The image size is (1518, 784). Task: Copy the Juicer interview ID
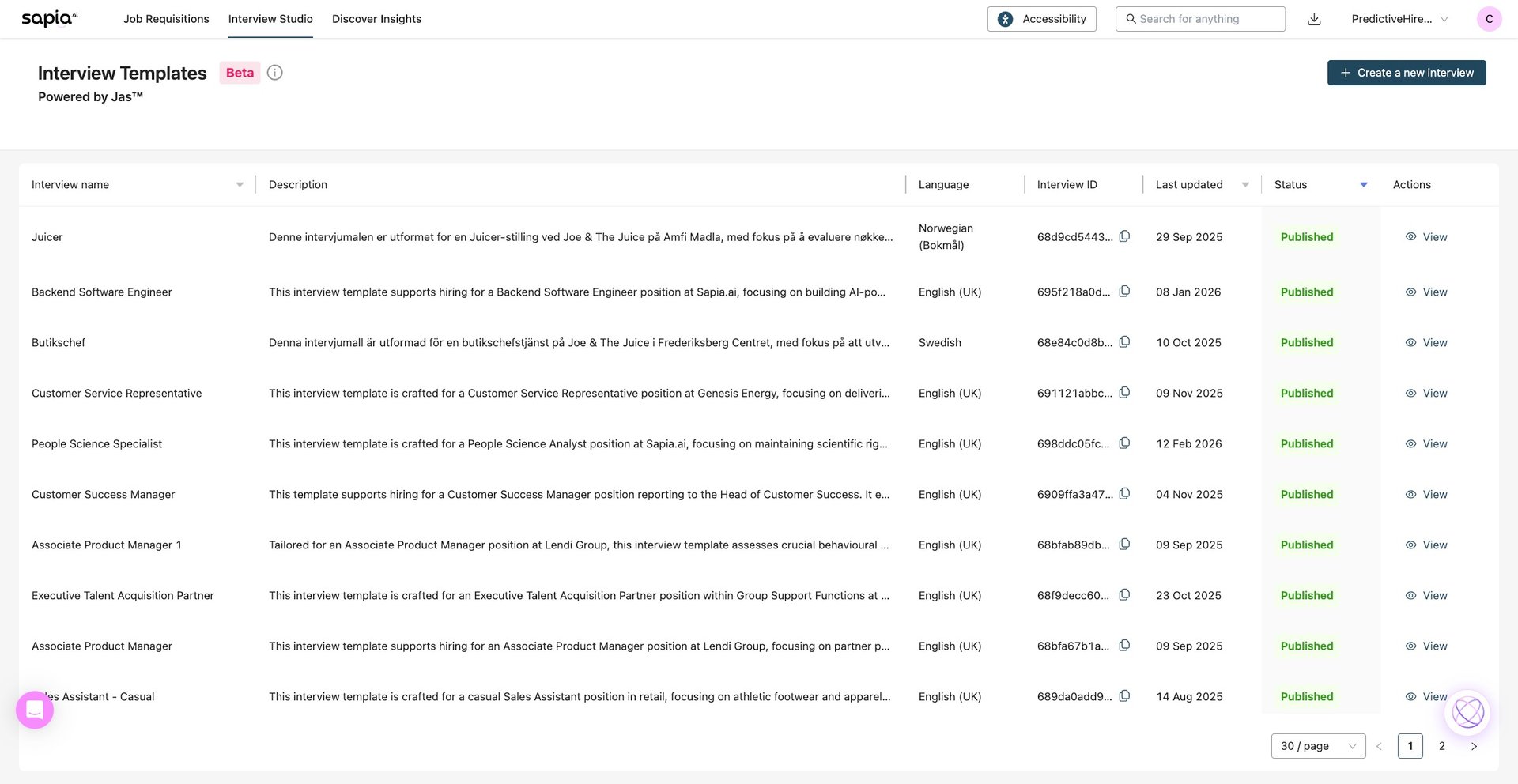1124,236
